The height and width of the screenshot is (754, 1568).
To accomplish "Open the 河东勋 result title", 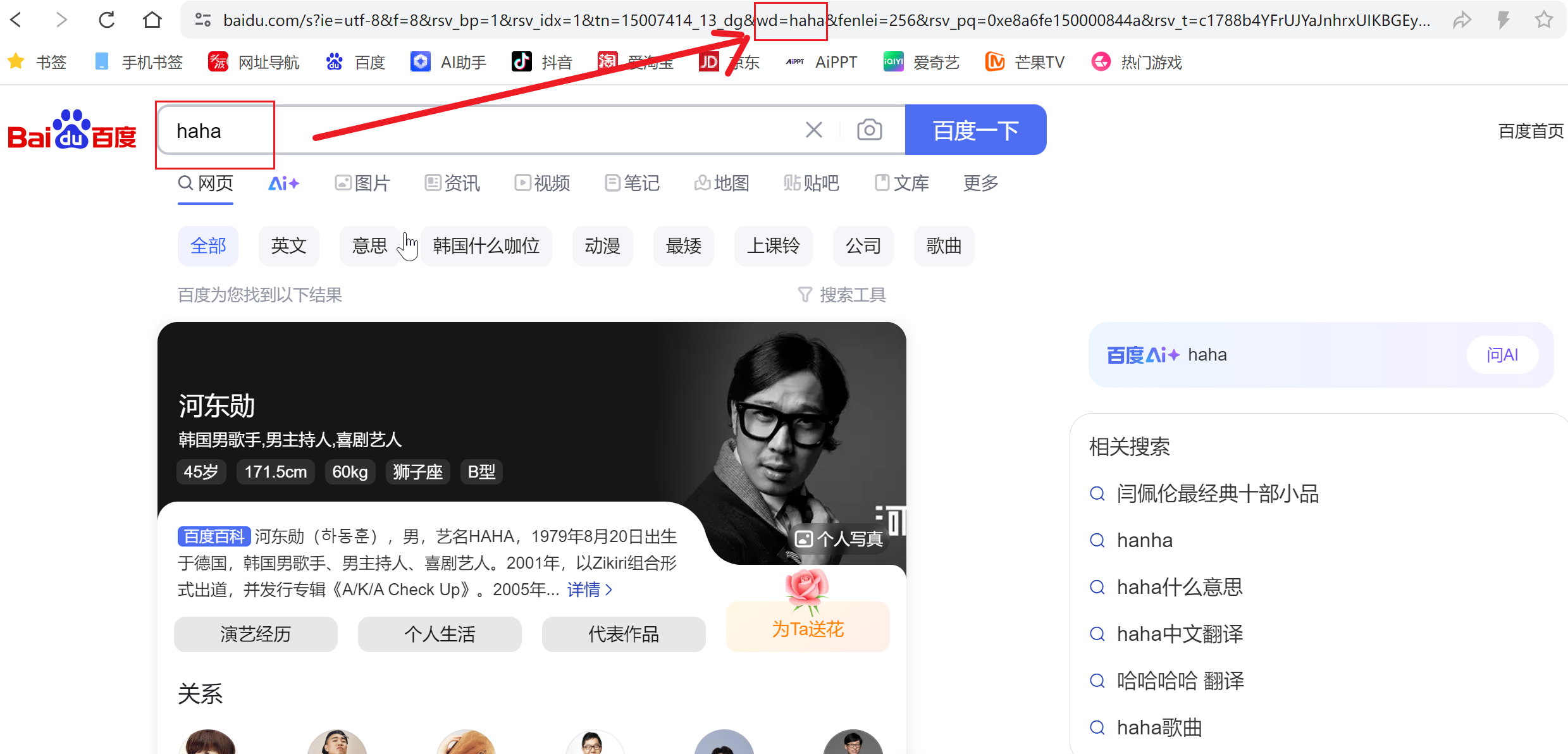I will pyautogui.click(x=216, y=405).
